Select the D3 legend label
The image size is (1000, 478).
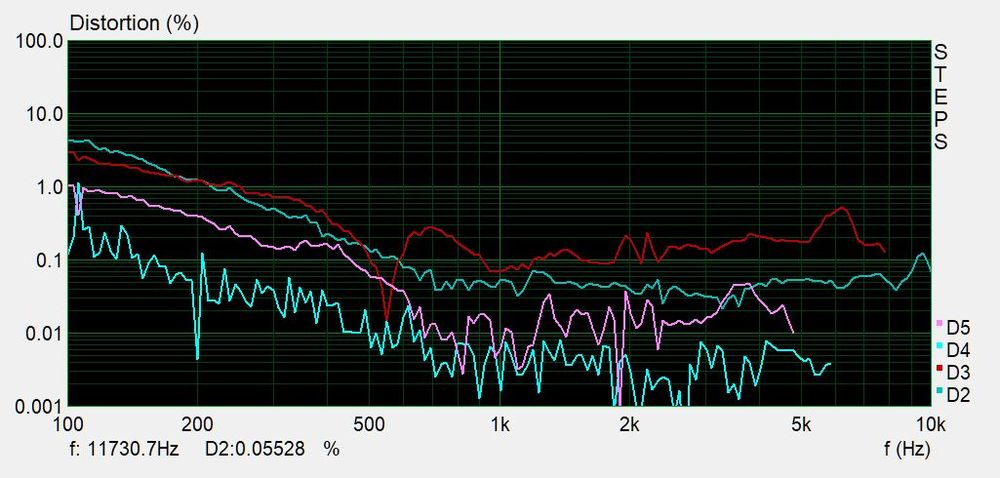pyautogui.click(x=959, y=372)
